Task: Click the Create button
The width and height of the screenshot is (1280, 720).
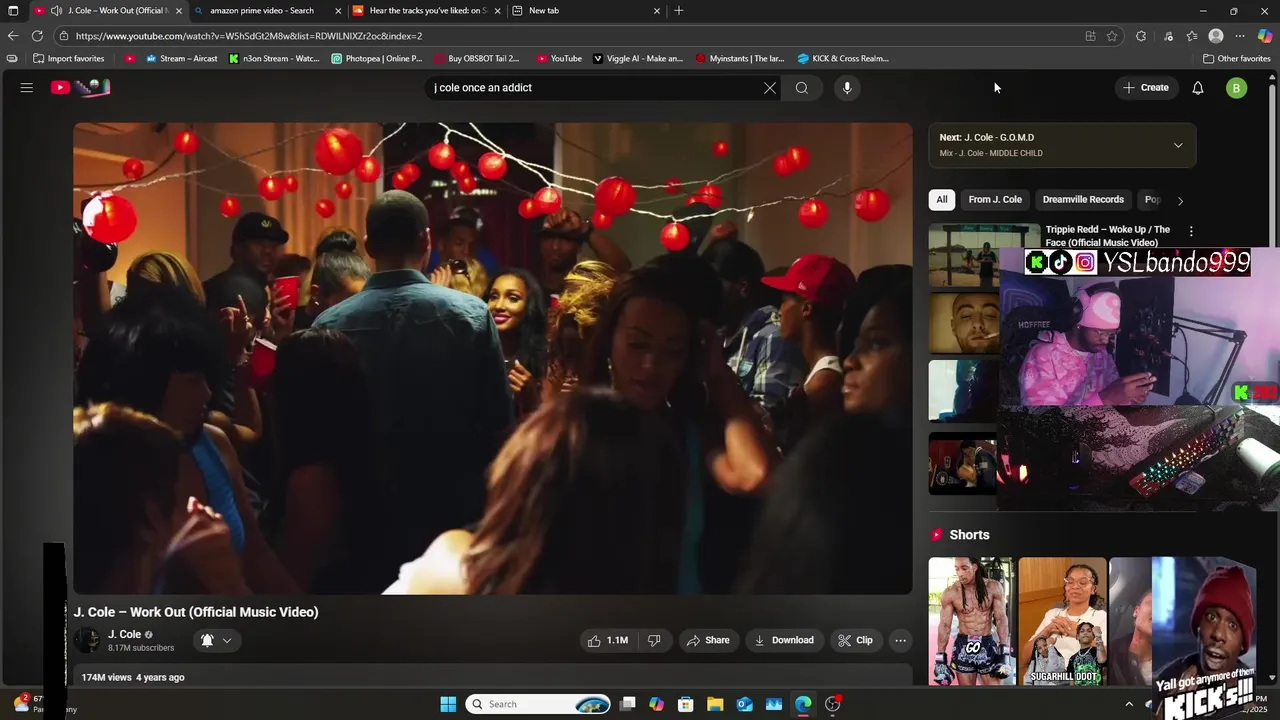Action: pos(1146,88)
